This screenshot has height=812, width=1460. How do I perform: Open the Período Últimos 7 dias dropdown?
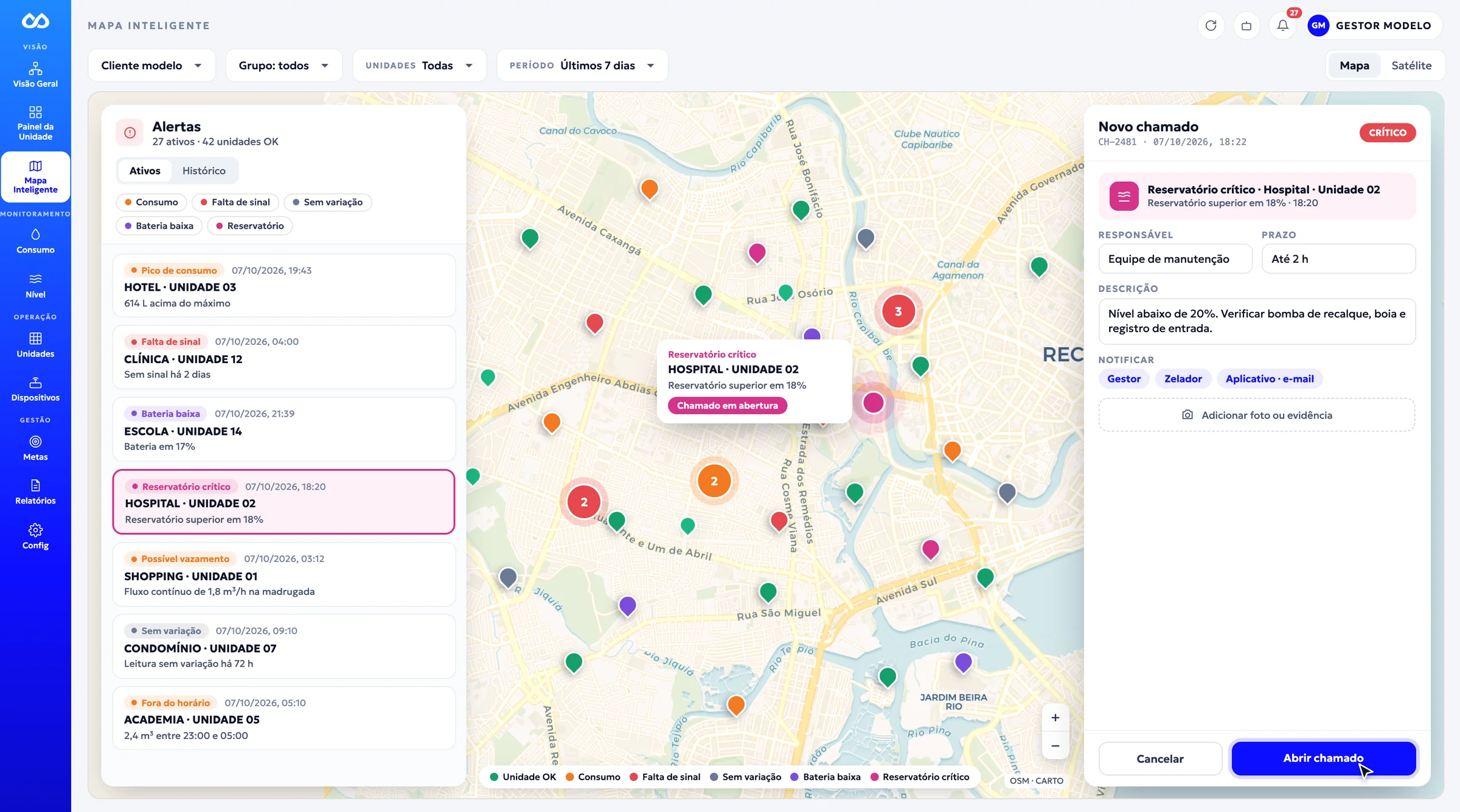(582, 65)
